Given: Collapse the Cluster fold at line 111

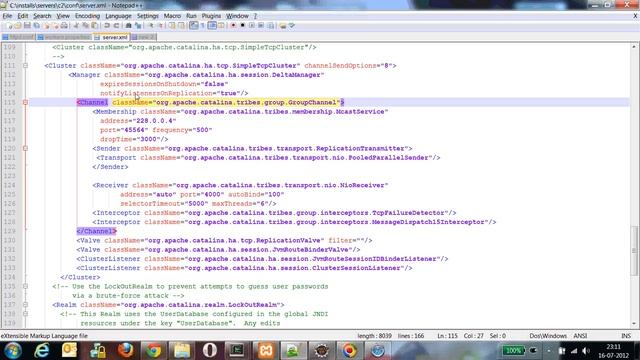Looking at the screenshot, I should (x=25, y=65).
